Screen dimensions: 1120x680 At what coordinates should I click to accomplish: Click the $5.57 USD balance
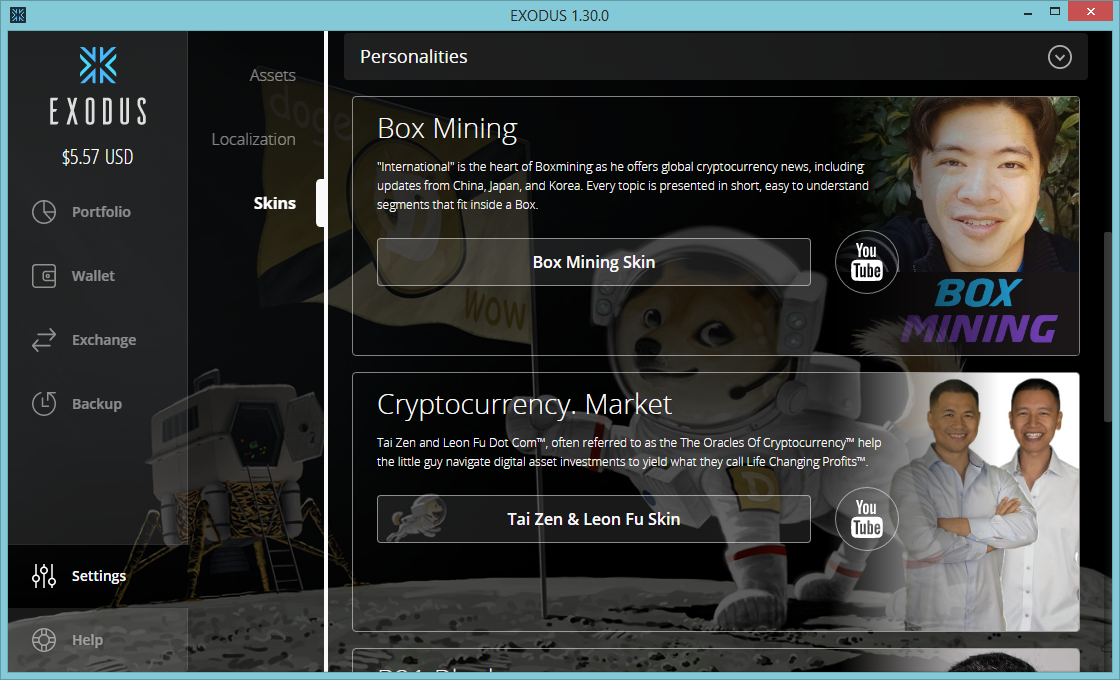pyautogui.click(x=98, y=157)
